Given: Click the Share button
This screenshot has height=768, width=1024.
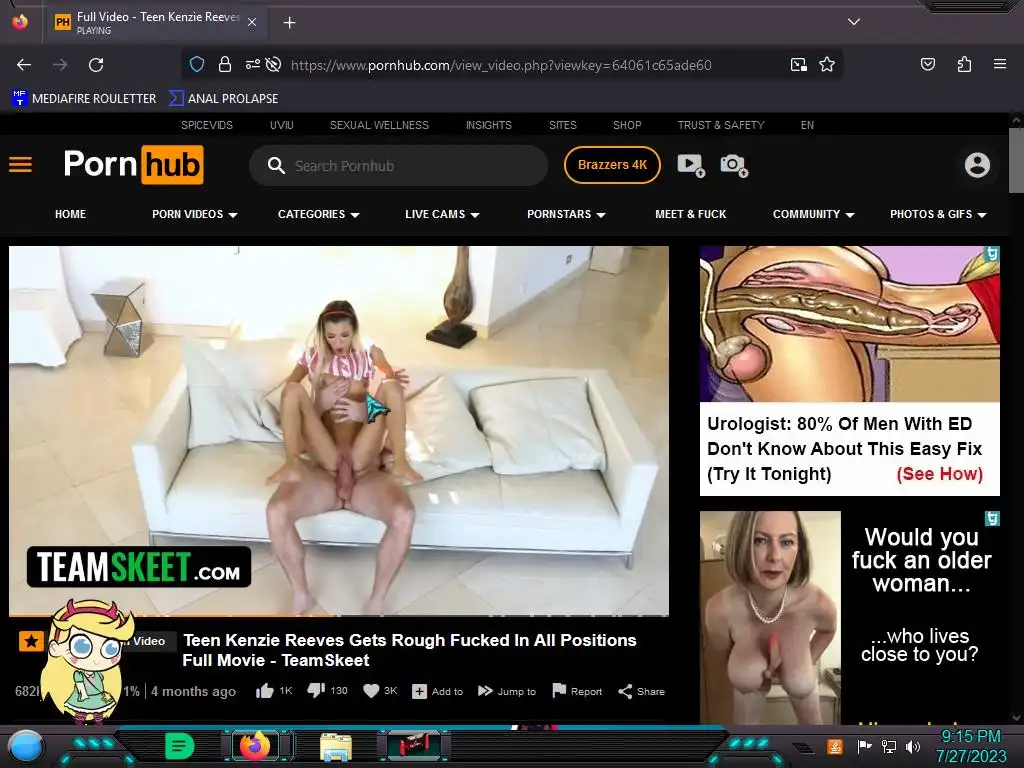Looking at the screenshot, I should click(641, 691).
